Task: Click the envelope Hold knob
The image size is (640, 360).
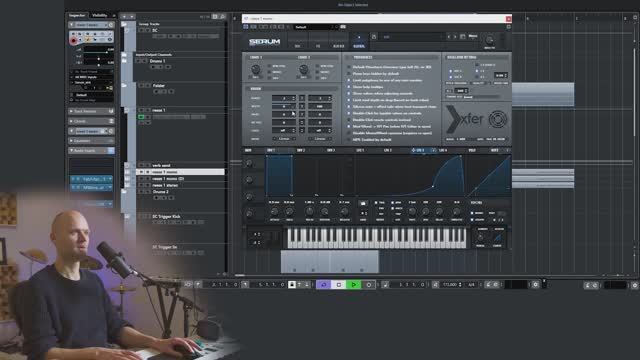Action: (289, 211)
